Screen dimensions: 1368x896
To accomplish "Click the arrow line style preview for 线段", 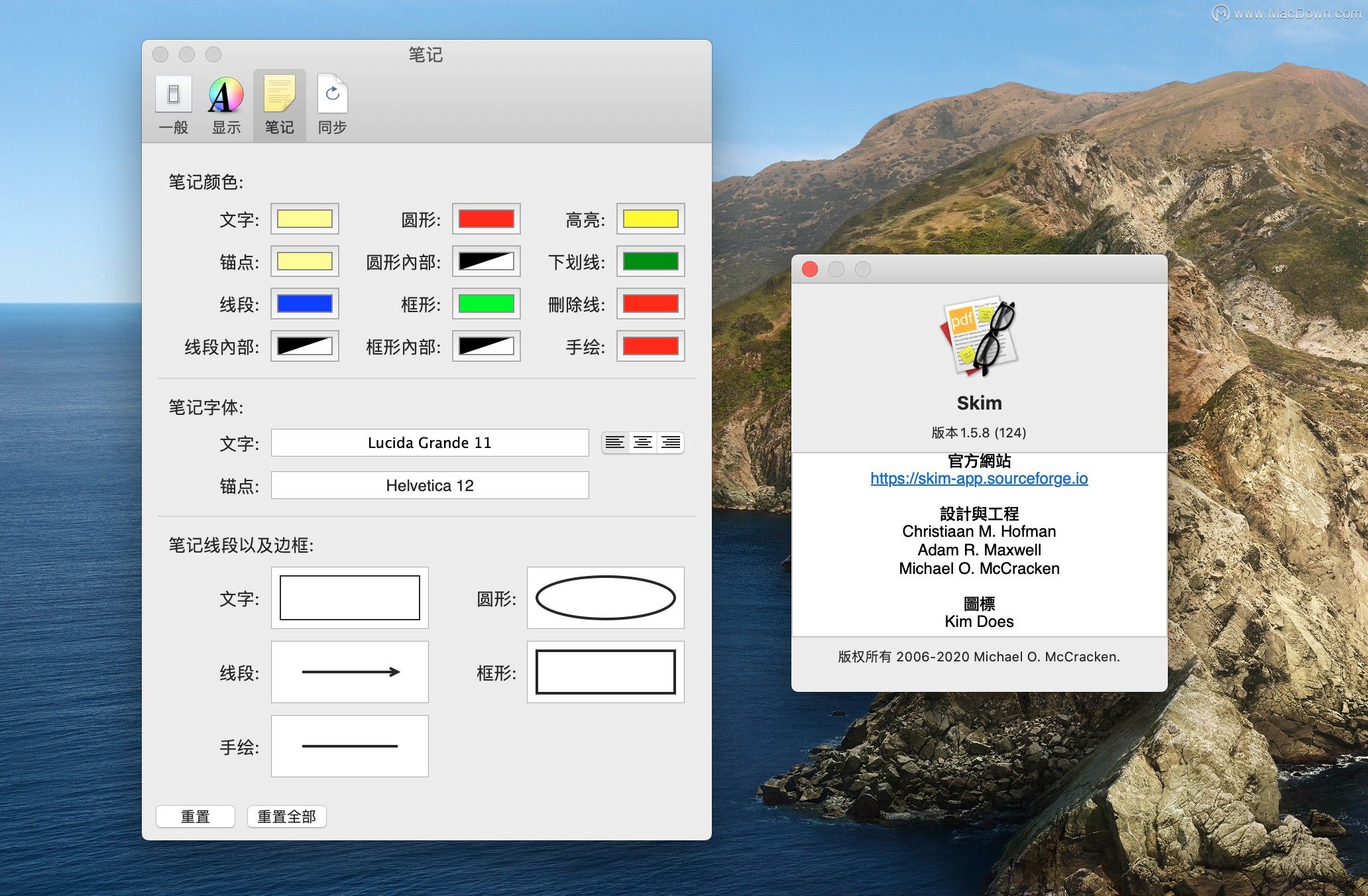I will [350, 671].
